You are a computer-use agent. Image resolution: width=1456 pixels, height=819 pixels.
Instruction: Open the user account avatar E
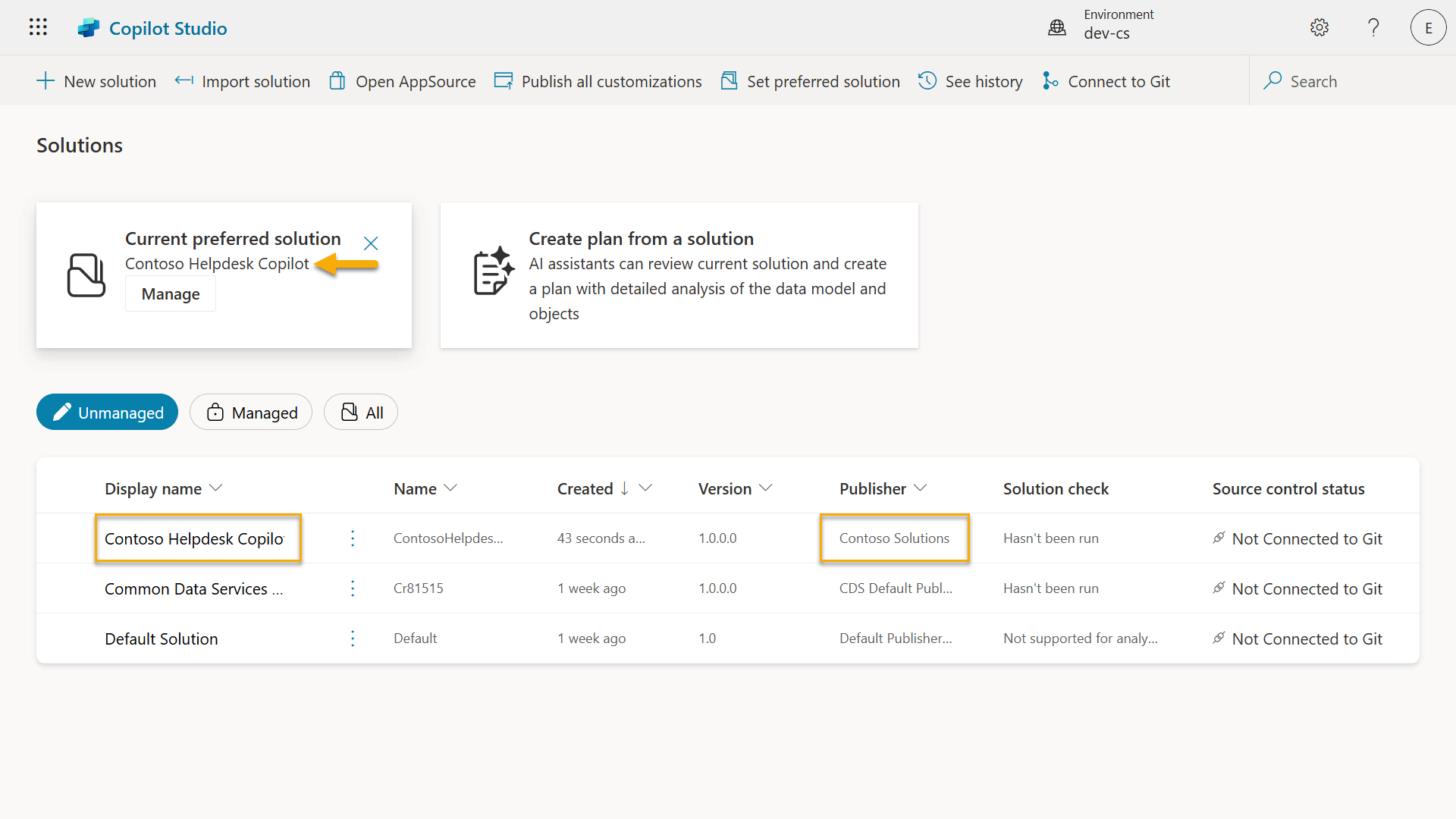click(x=1428, y=27)
